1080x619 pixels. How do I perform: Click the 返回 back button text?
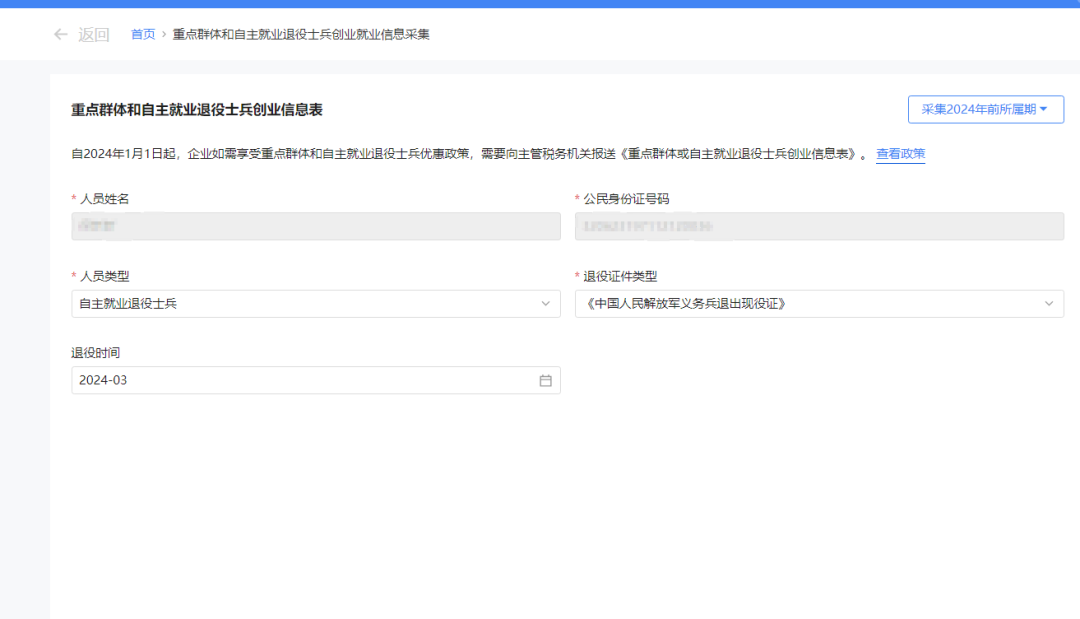coord(94,34)
